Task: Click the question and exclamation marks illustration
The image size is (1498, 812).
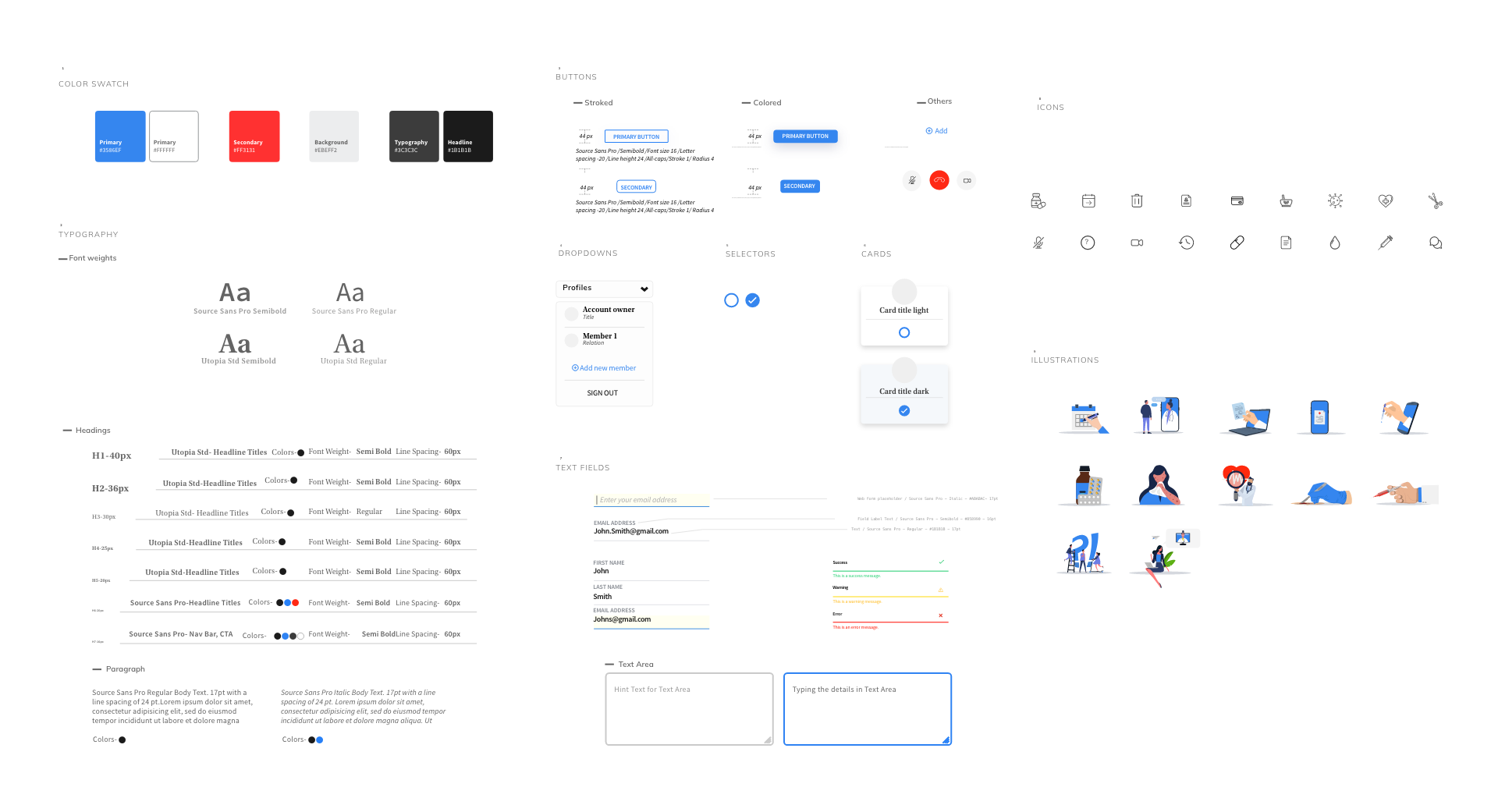Action: [1084, 553]
